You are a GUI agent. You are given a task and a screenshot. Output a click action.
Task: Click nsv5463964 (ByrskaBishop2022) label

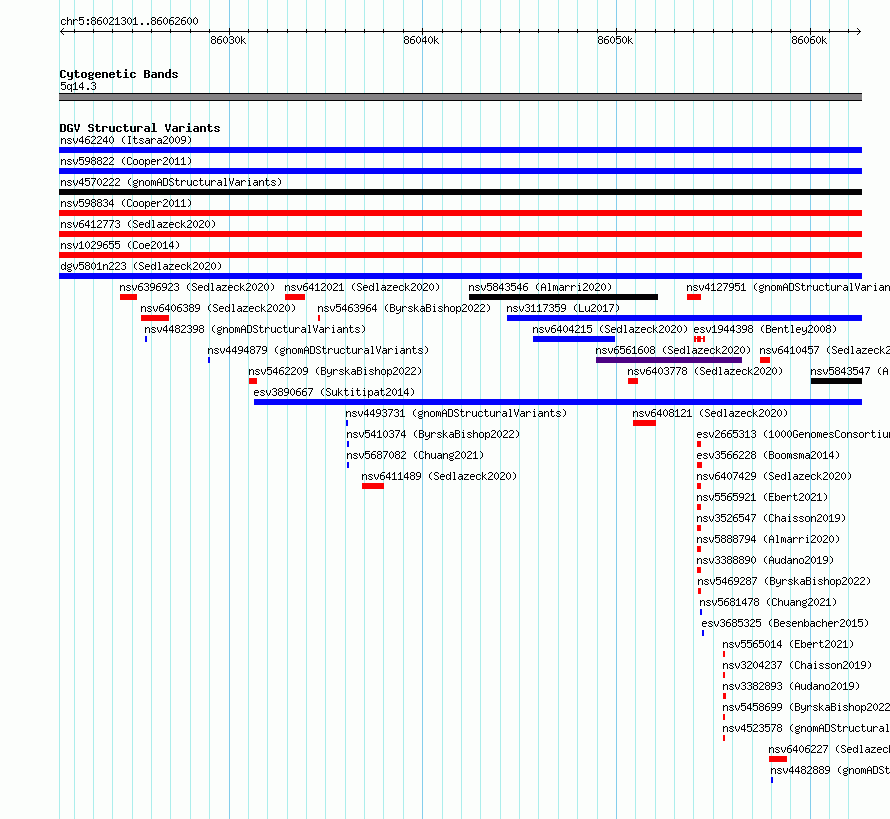tap(404, 308)
